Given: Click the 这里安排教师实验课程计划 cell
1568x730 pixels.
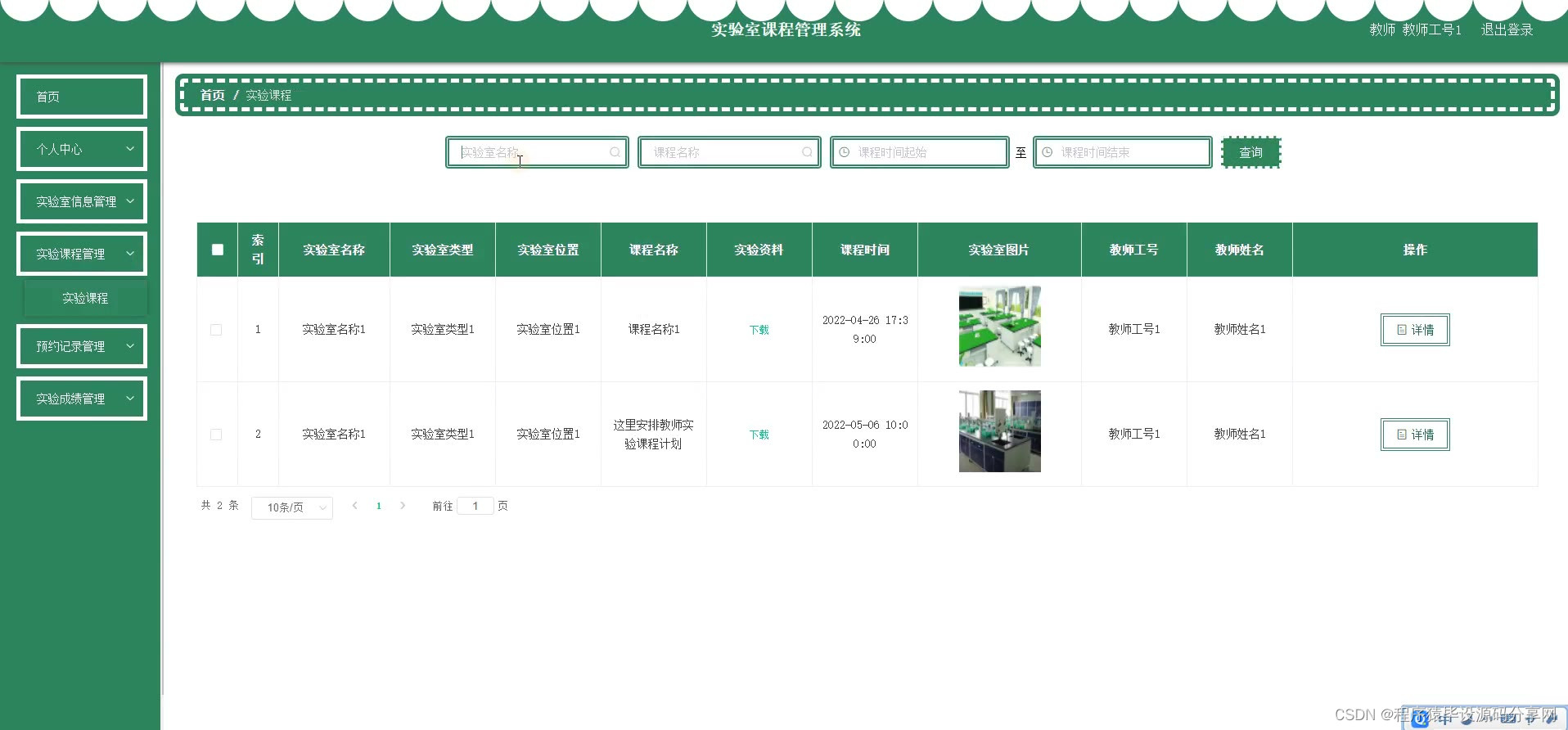Looking at the screenshot, I should click(x=654, y=435).
